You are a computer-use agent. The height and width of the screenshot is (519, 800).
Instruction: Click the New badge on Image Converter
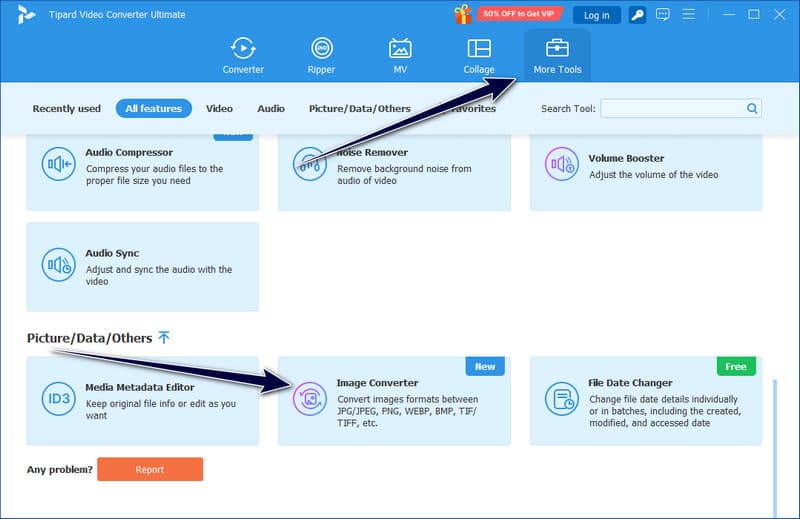485,366
